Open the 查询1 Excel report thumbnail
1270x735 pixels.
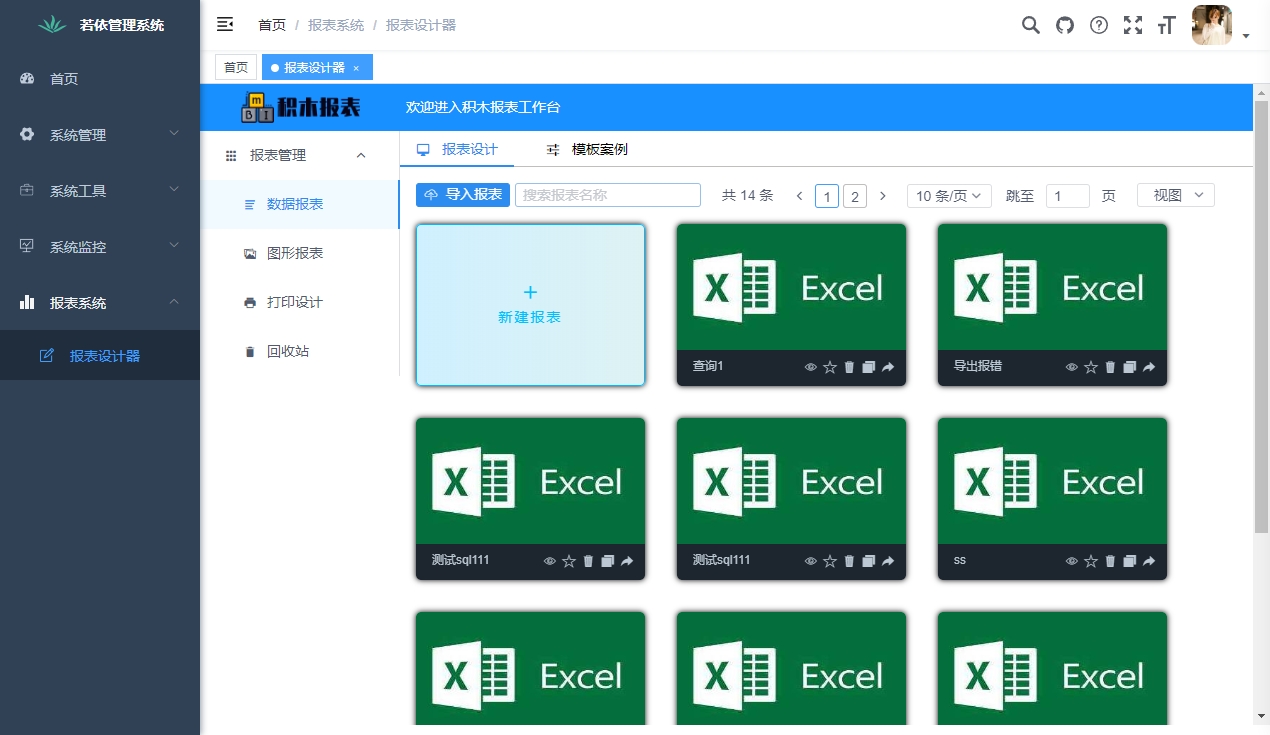pos(791,288)
